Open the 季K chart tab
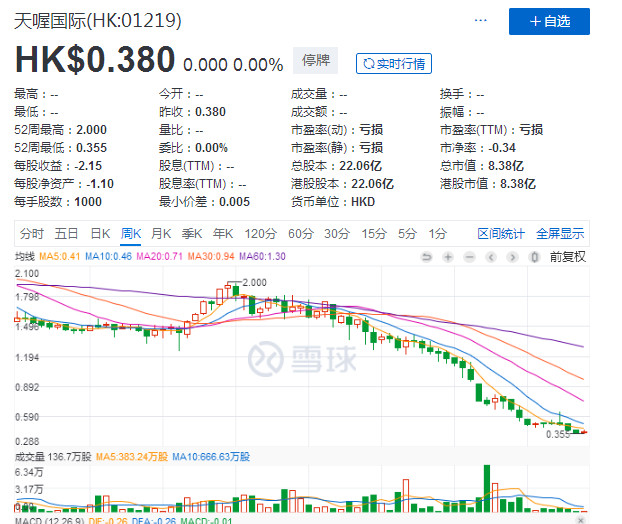 (192, 234)
